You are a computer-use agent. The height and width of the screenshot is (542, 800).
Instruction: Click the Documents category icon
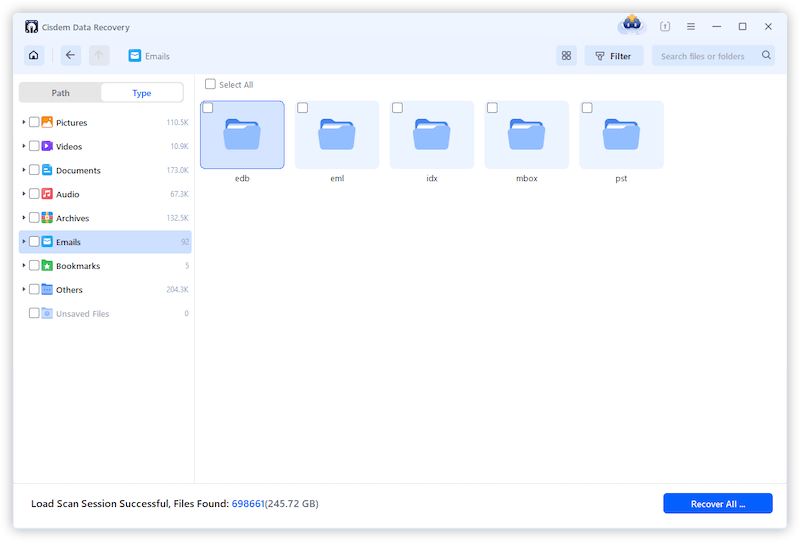click(47, 170)
